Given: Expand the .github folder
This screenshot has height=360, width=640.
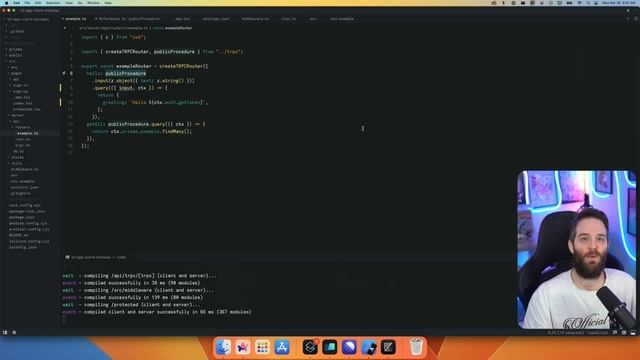Looking at the screenshot, I should click(x=17, y=31).
